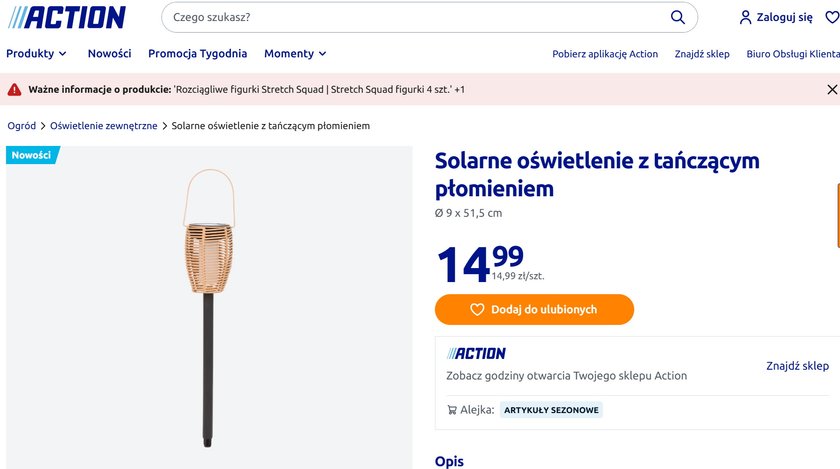Open Promocja Tygodnia page
The width and height of the screenshot is (840, 469).
pos(198,54)
